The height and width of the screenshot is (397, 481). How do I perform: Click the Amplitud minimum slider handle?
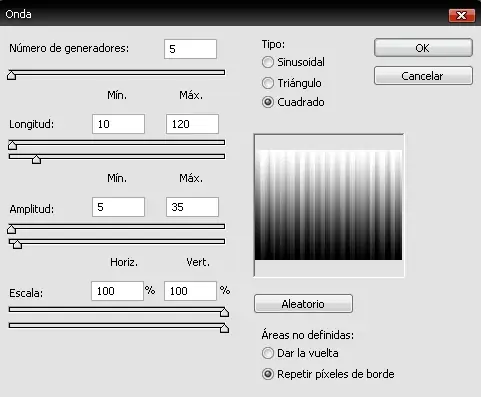[x=11, y=229]
